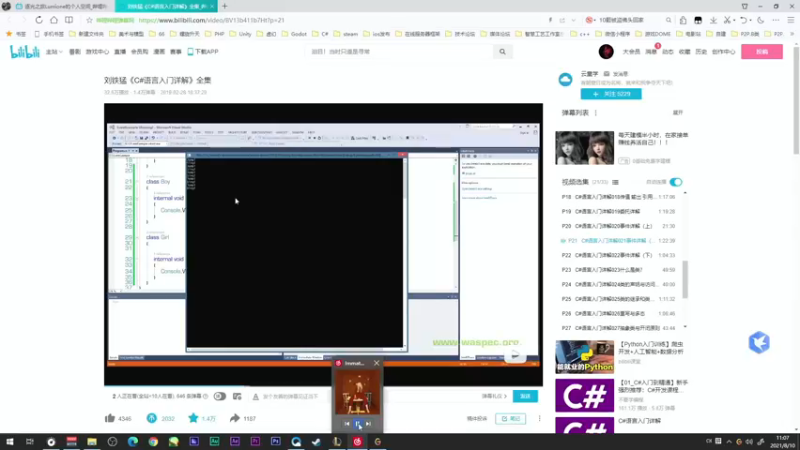Go to the browser home page icon

point(54,20)
